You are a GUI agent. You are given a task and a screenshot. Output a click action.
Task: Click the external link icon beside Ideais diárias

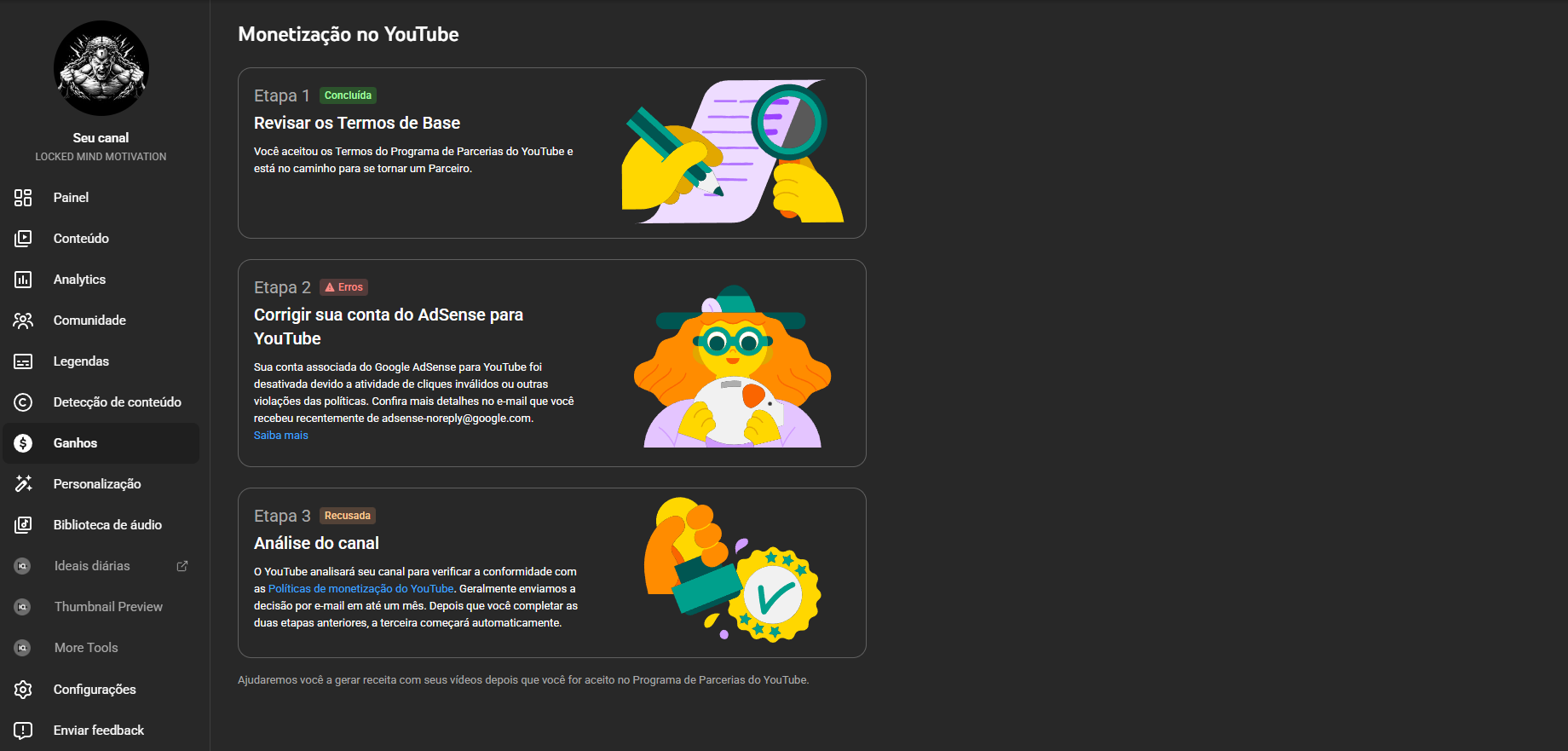[182, 566]
